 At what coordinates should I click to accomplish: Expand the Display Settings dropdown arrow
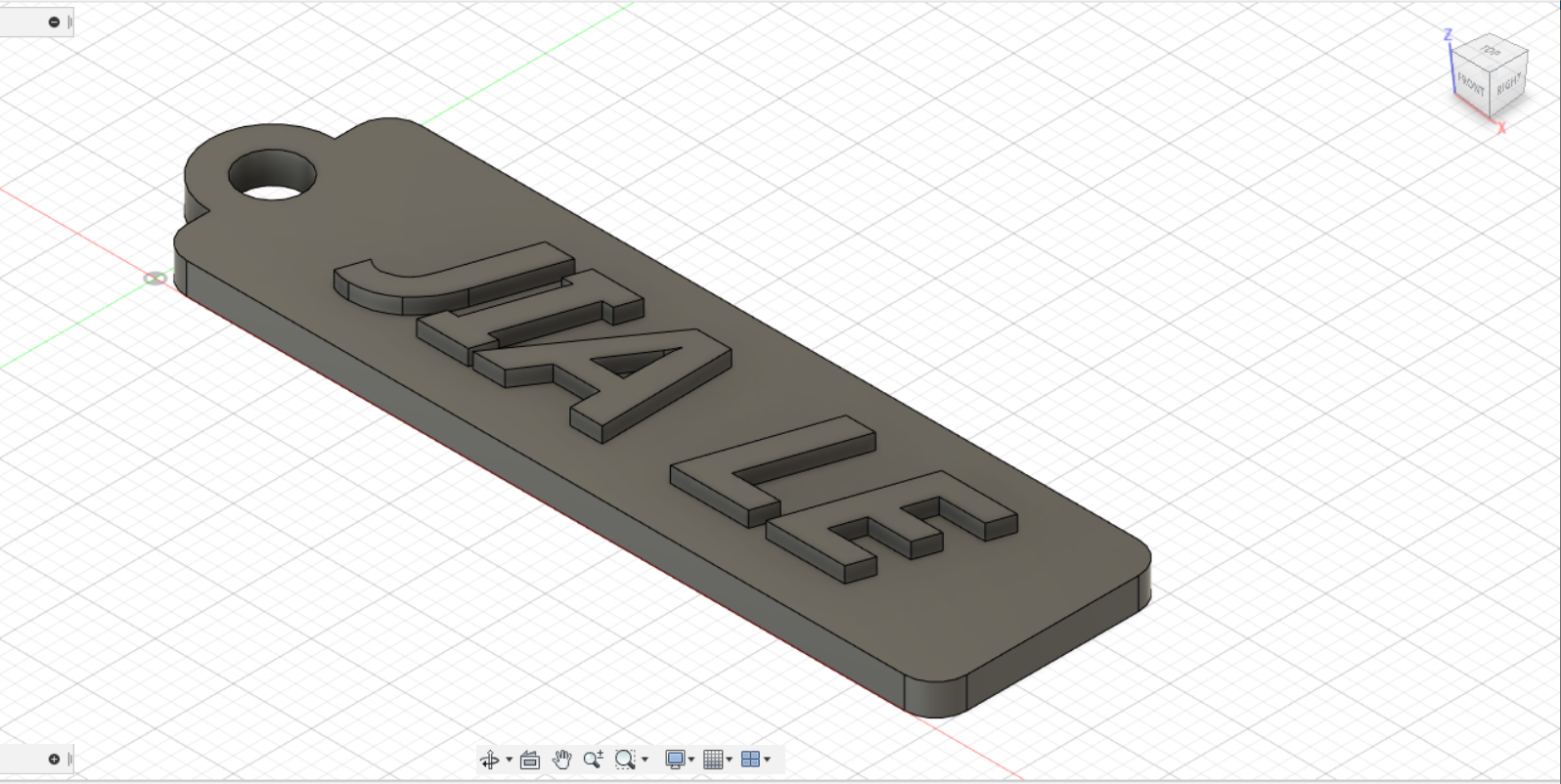(691, 760)
